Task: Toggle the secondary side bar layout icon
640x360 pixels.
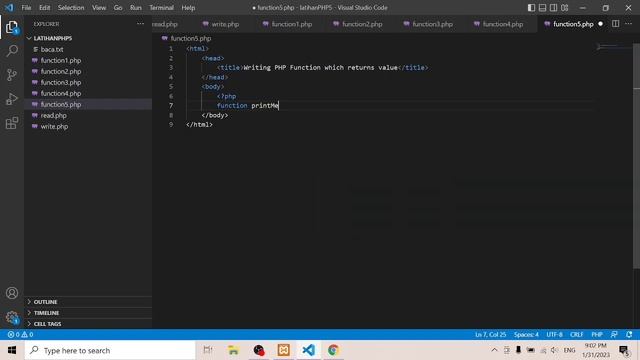Action: click(x=553, y=8)
